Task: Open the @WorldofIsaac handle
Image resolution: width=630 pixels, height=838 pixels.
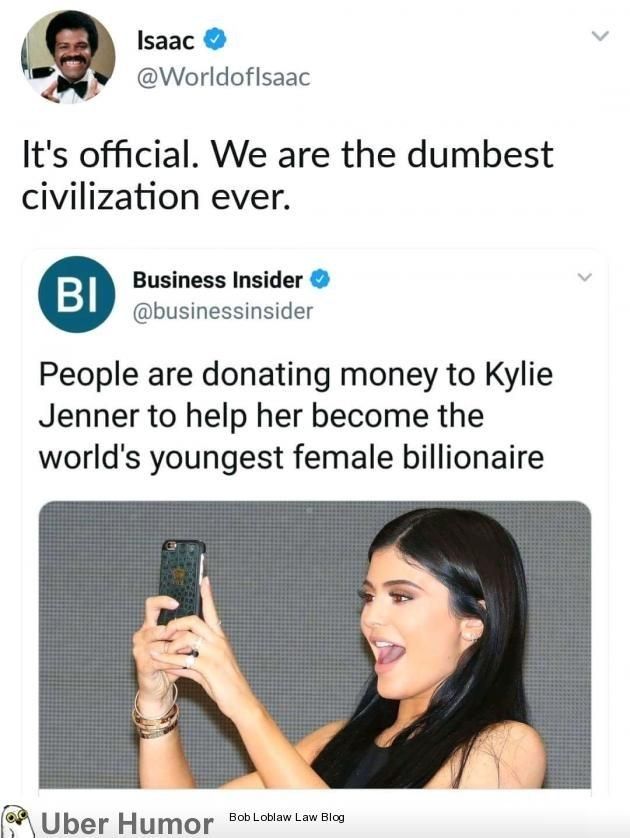Action: click(223, 77)
